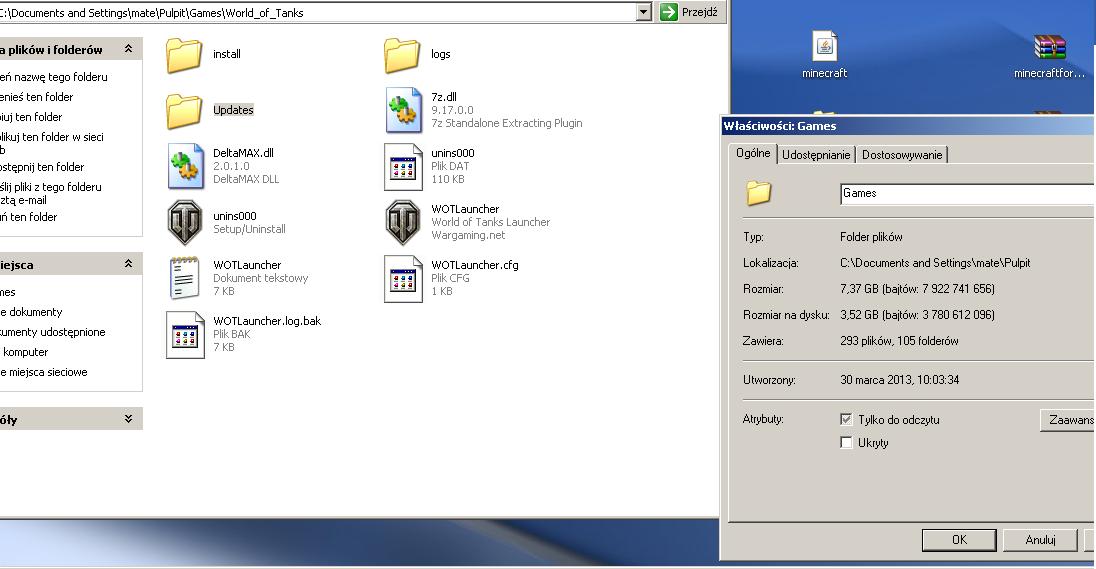Switch to the Udostępnianie tab
This screenshot has width=1096, height=569.
point(816,155)
